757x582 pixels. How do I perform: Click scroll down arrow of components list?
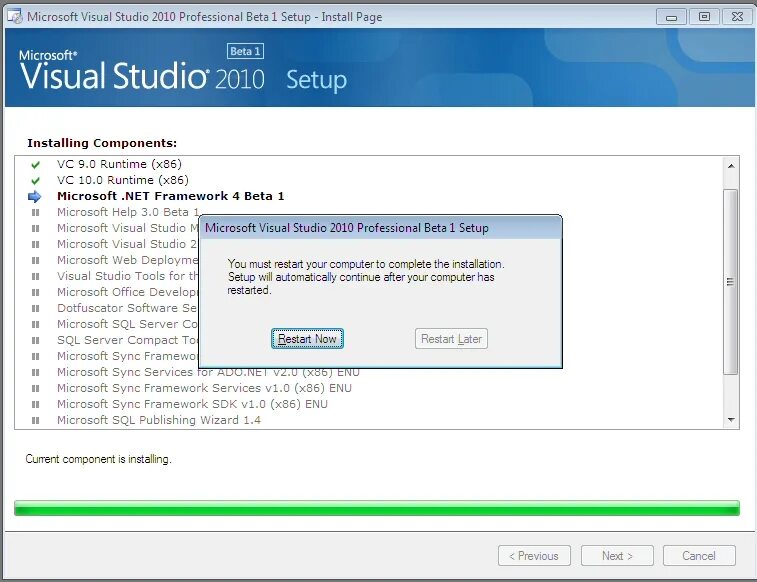[x=731, y=420]
